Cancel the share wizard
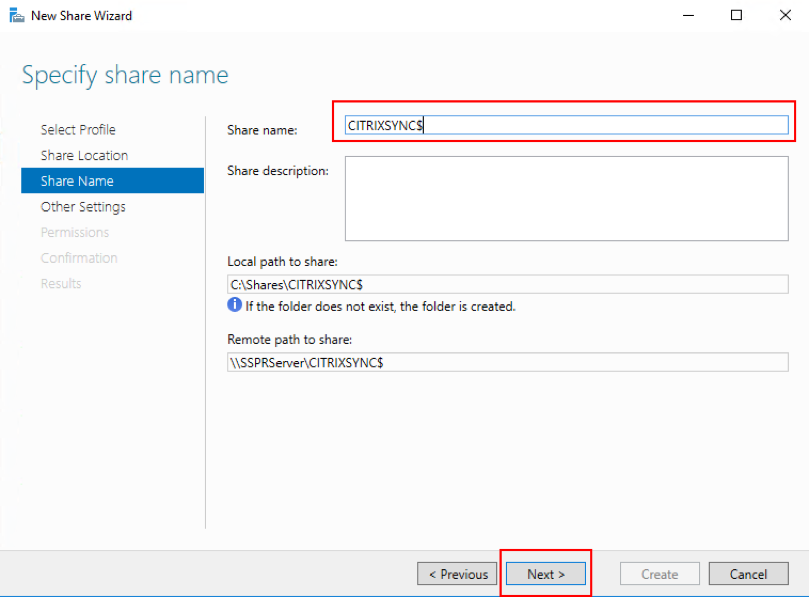Screen dimensions: 809x597 point(748,574)
